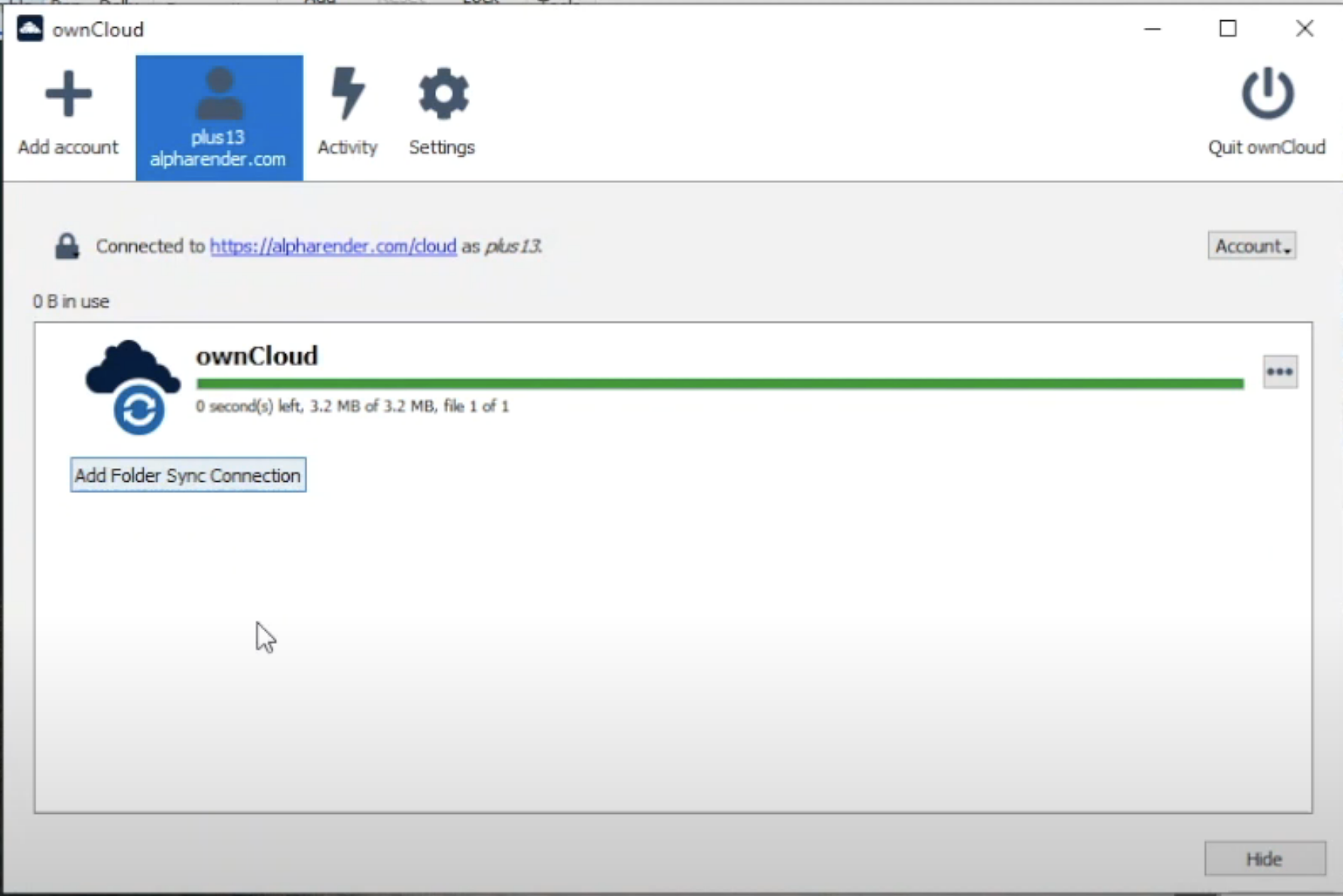Click the Activity label text

pos(347,147)
